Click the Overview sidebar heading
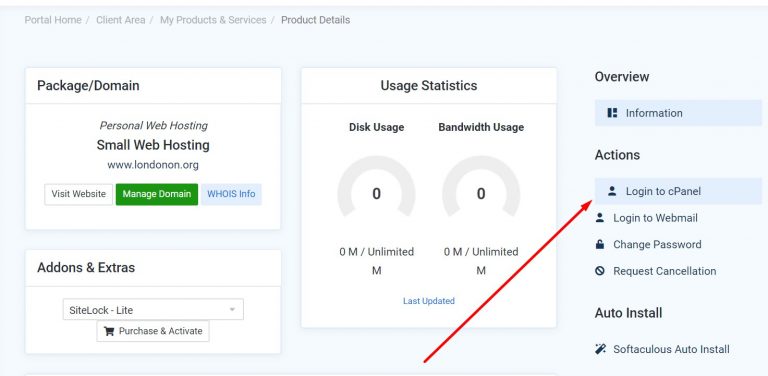The image size is (768, 376). coord(622,77)
